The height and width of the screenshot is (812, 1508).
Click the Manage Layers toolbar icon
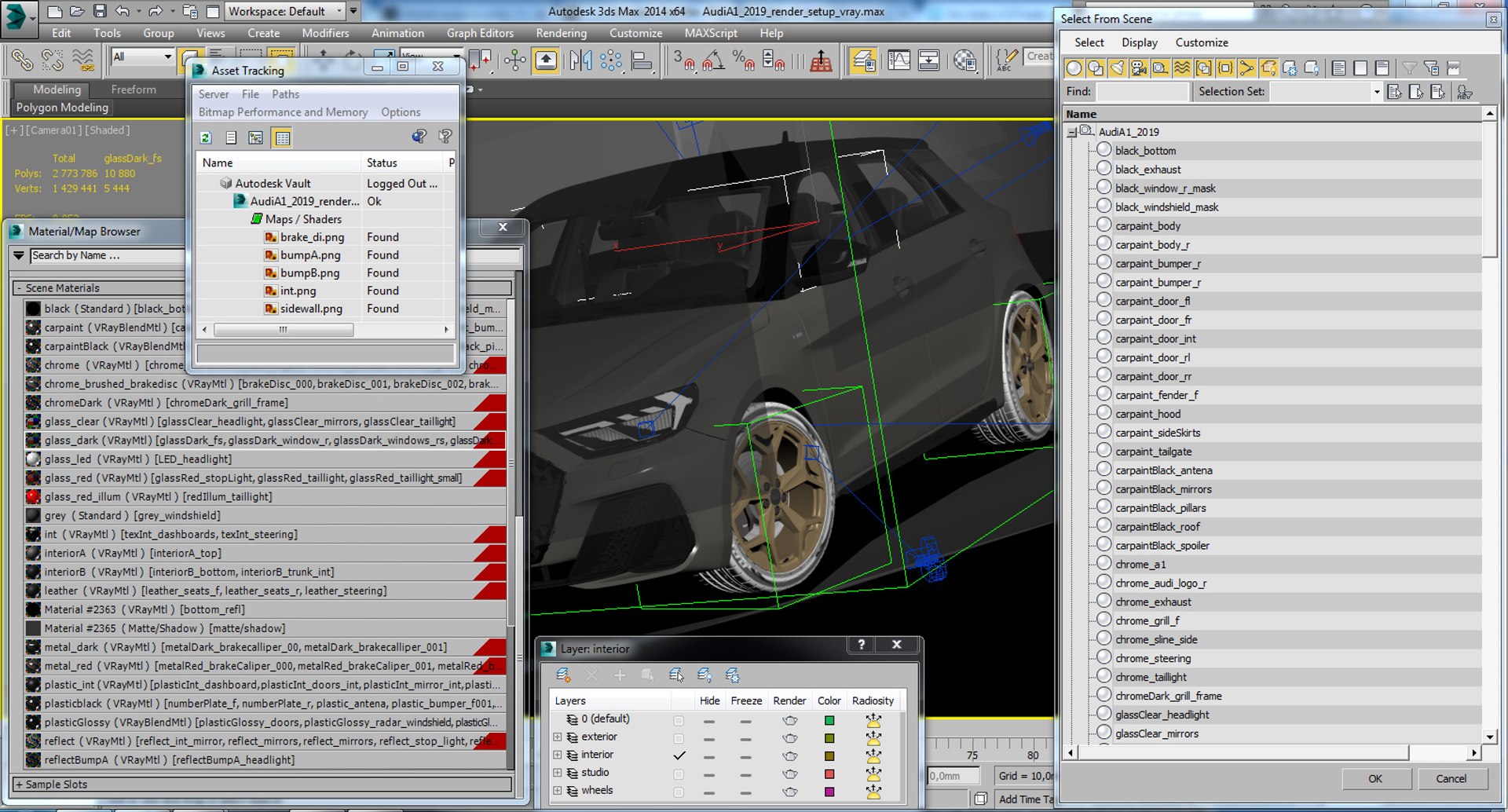click(863, 60)
